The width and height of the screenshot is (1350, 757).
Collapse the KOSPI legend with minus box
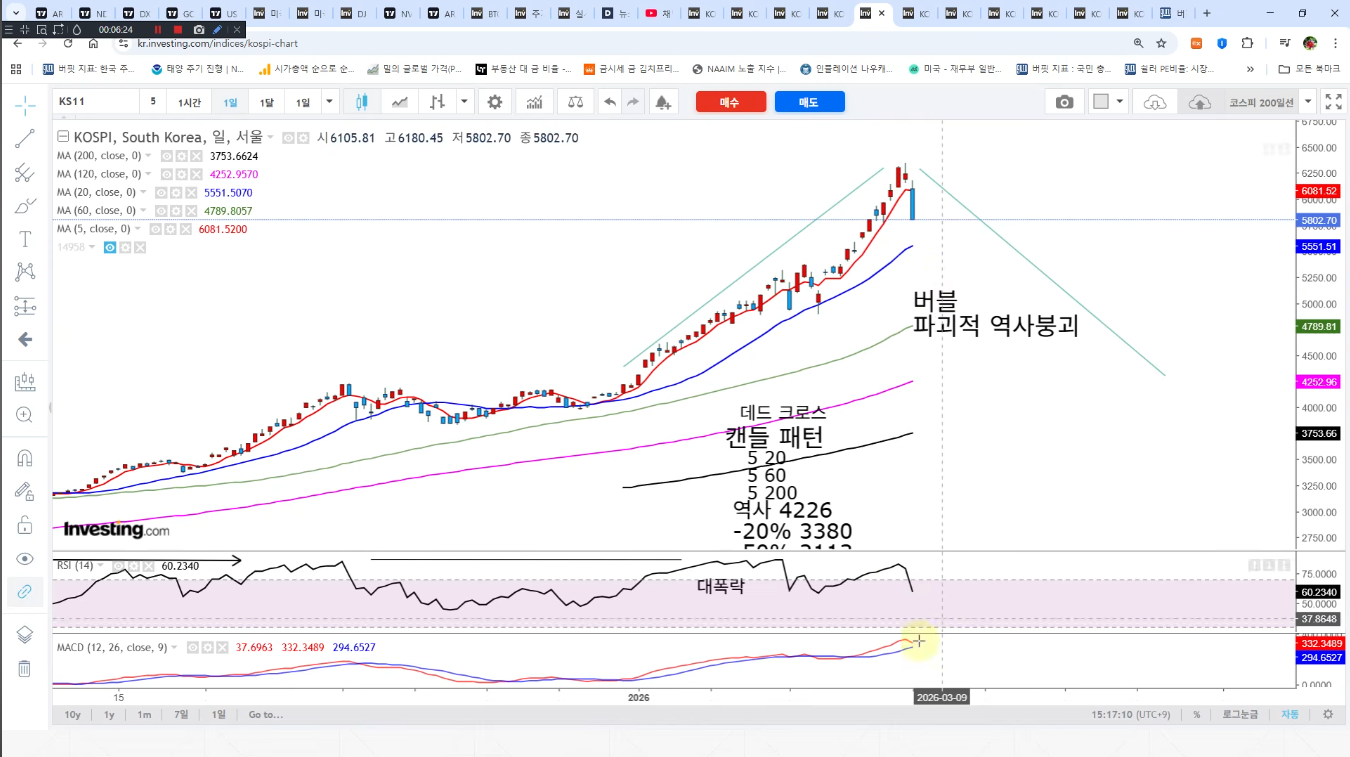(x=63, y=138)
